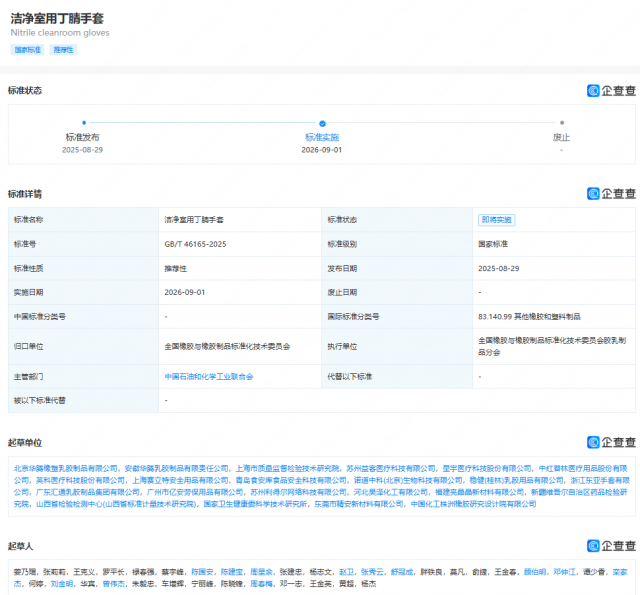Open 中国石油和化学工业联合会 link
640x595 pixels.
tap(209, 377)
